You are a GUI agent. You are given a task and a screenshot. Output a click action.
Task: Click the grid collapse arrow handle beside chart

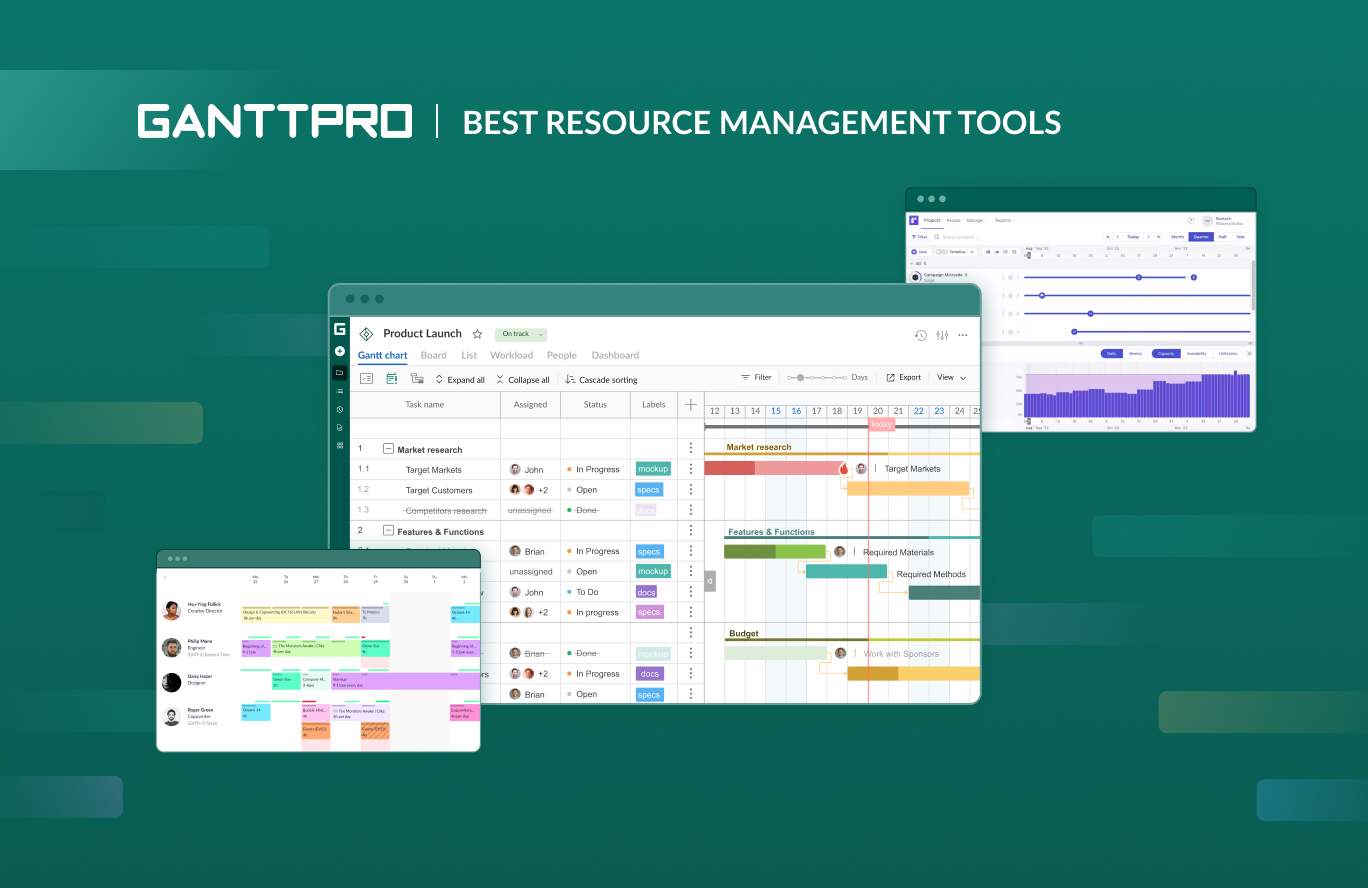point(710,581)
